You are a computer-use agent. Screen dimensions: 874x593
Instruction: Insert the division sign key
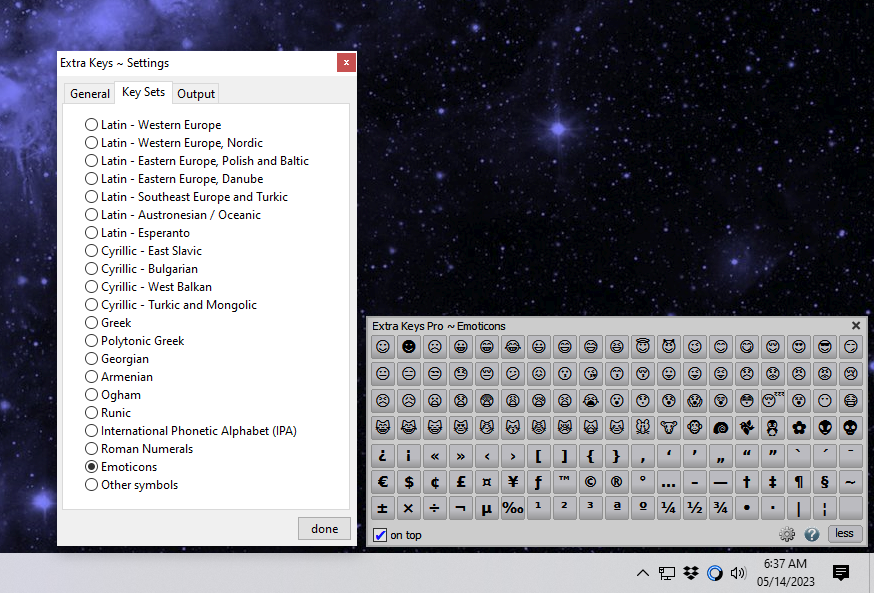[434, 508]
